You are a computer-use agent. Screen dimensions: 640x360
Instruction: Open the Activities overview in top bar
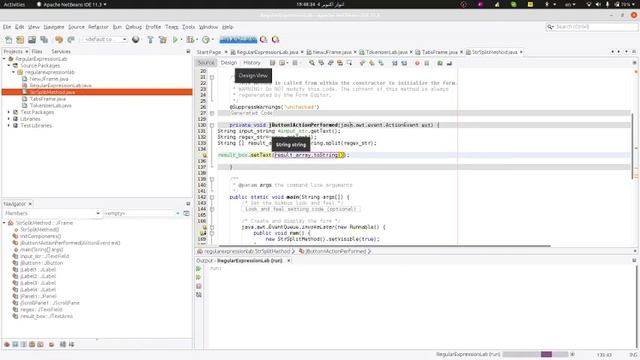tap(14, 4)
